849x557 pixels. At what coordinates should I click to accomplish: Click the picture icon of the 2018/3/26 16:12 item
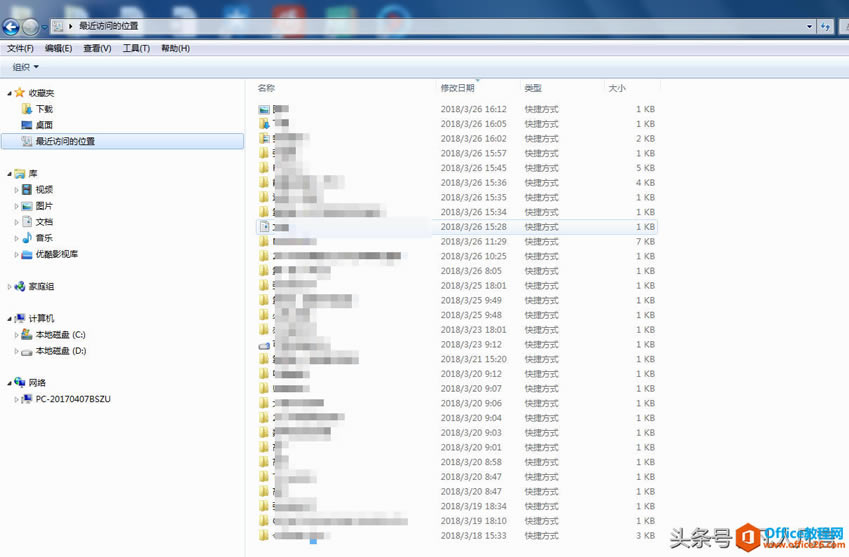coord(264,109)
